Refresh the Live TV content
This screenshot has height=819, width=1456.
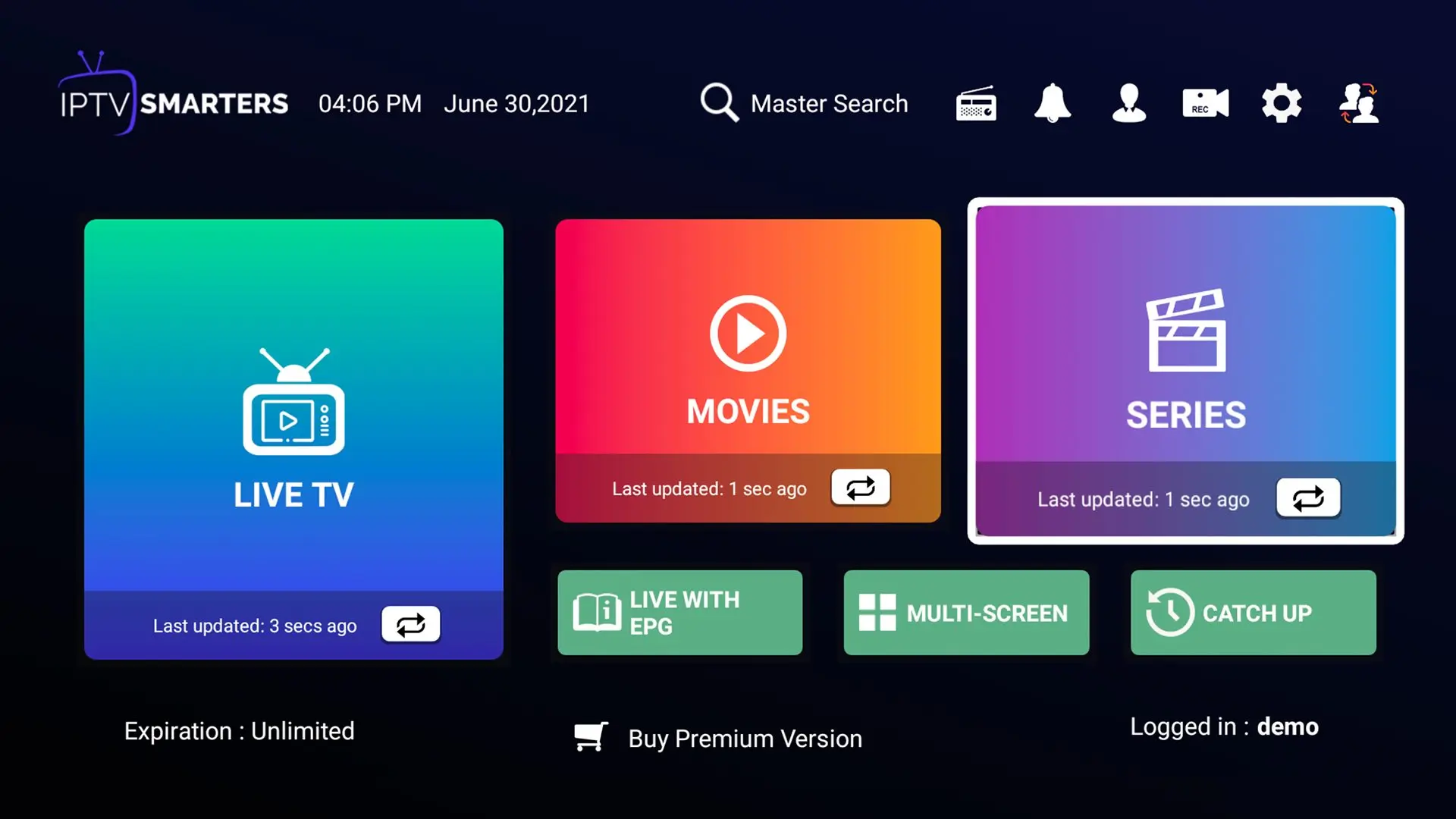click(x=410, y=623)
